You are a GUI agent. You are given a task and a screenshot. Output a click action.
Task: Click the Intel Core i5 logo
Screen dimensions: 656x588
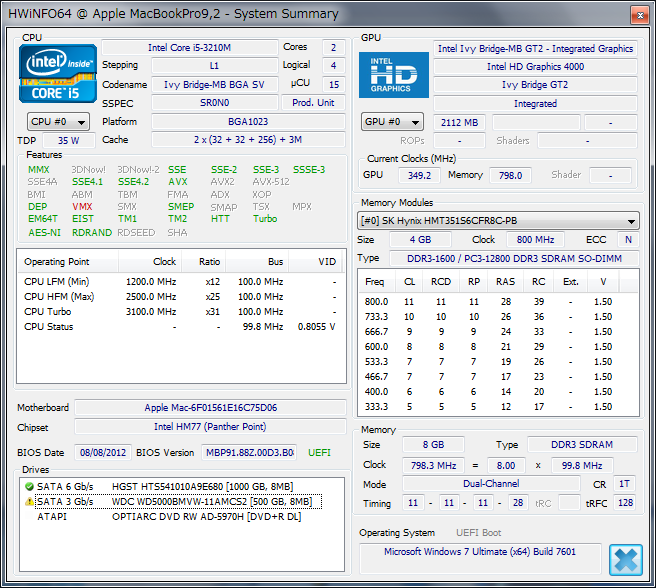point(58,74)
